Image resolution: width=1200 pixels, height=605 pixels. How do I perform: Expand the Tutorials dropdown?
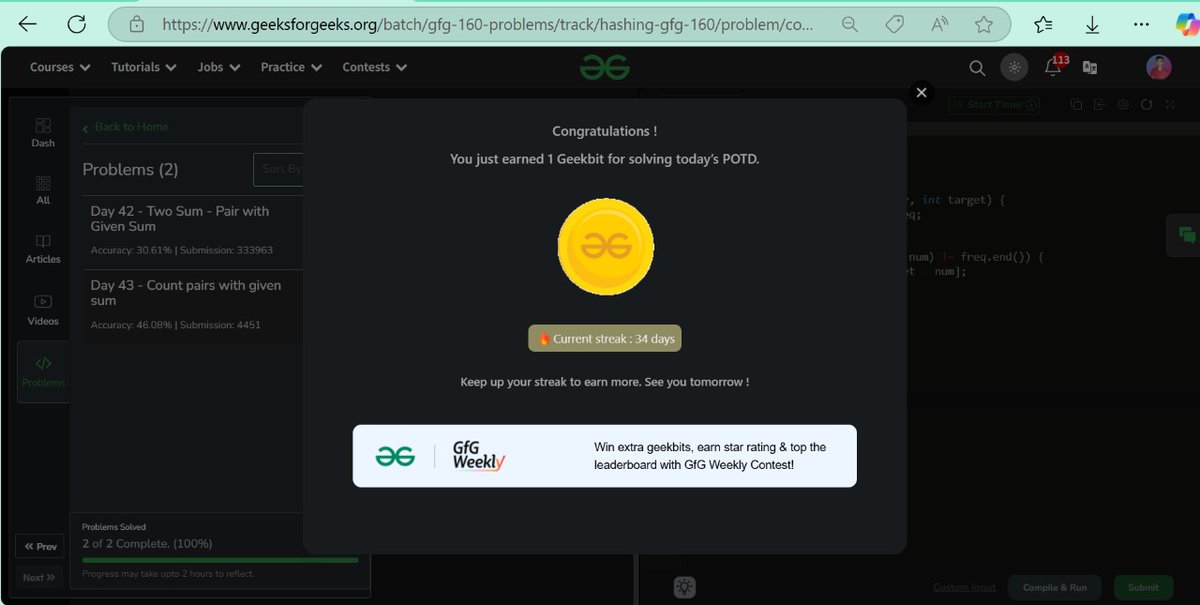144,67
